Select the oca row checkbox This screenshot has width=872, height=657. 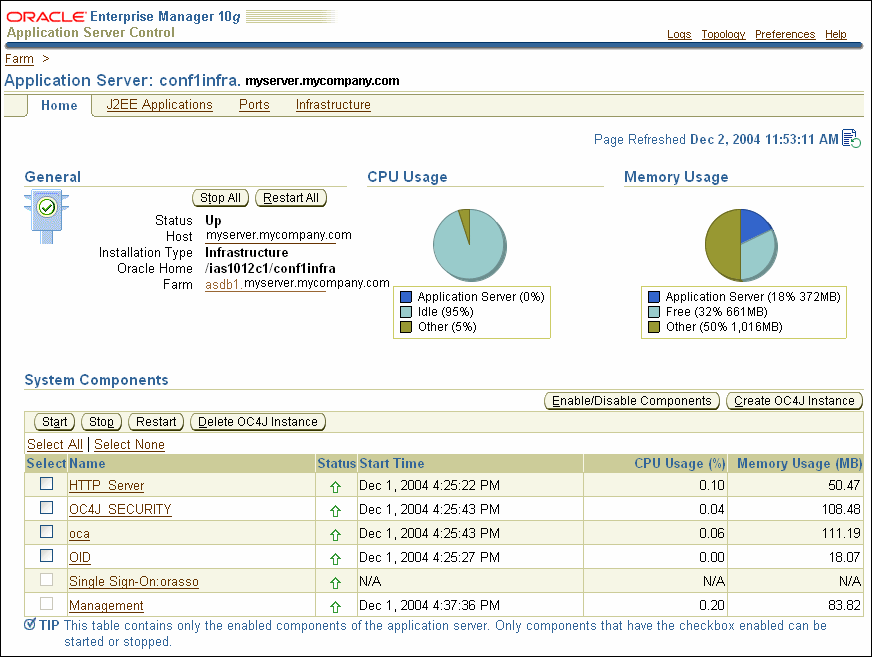(47, 531)
